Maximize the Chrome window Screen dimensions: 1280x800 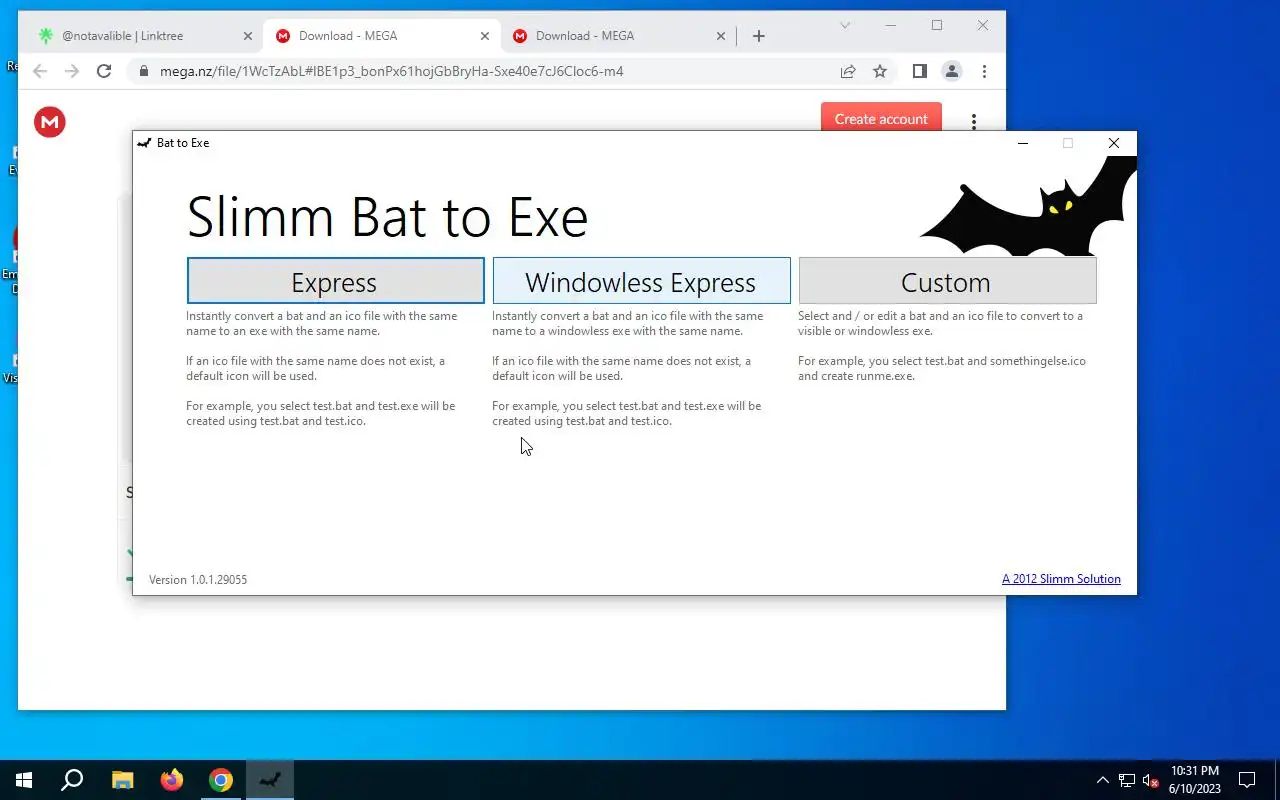pos(937,25)
